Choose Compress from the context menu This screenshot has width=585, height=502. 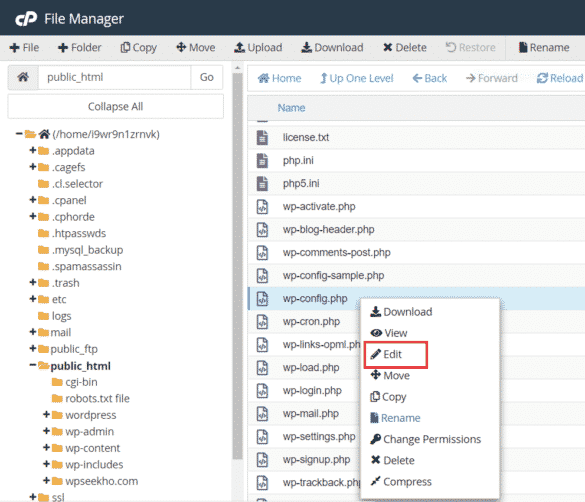(401, 482)
